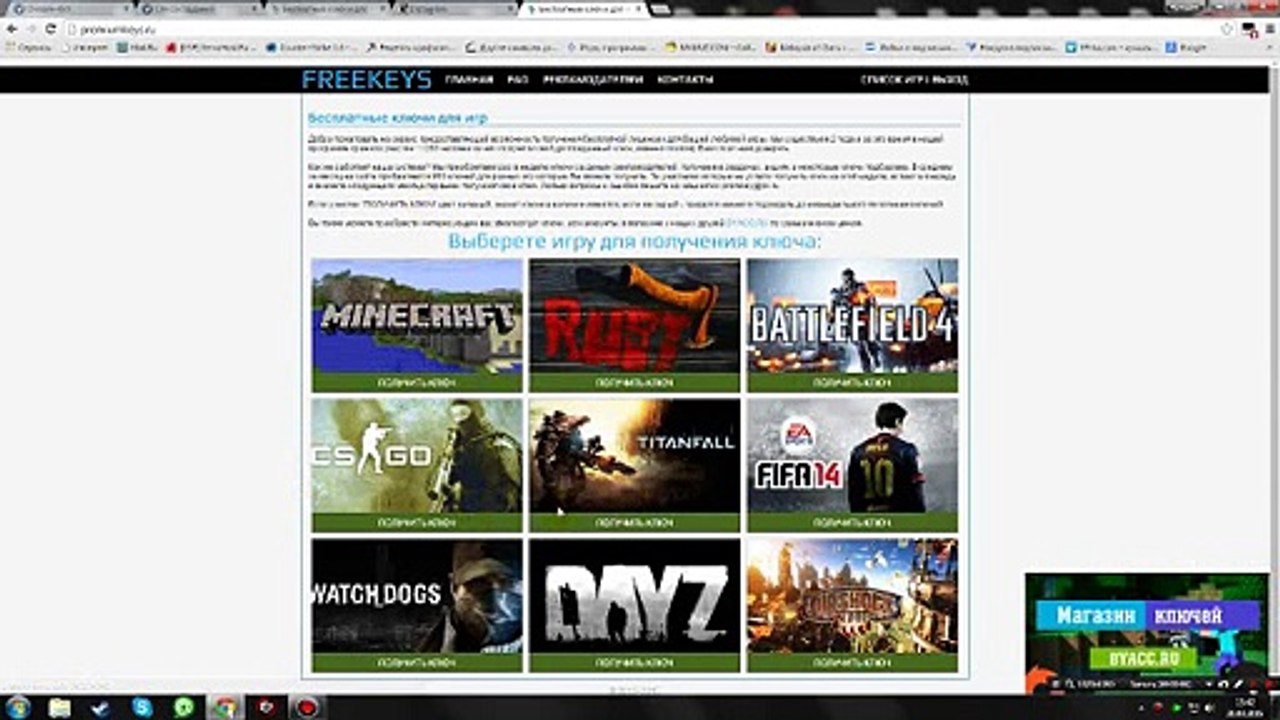1280x720 pixels.
Task: Select the Titanfall game thumbnail
Action: coord(635,456)
